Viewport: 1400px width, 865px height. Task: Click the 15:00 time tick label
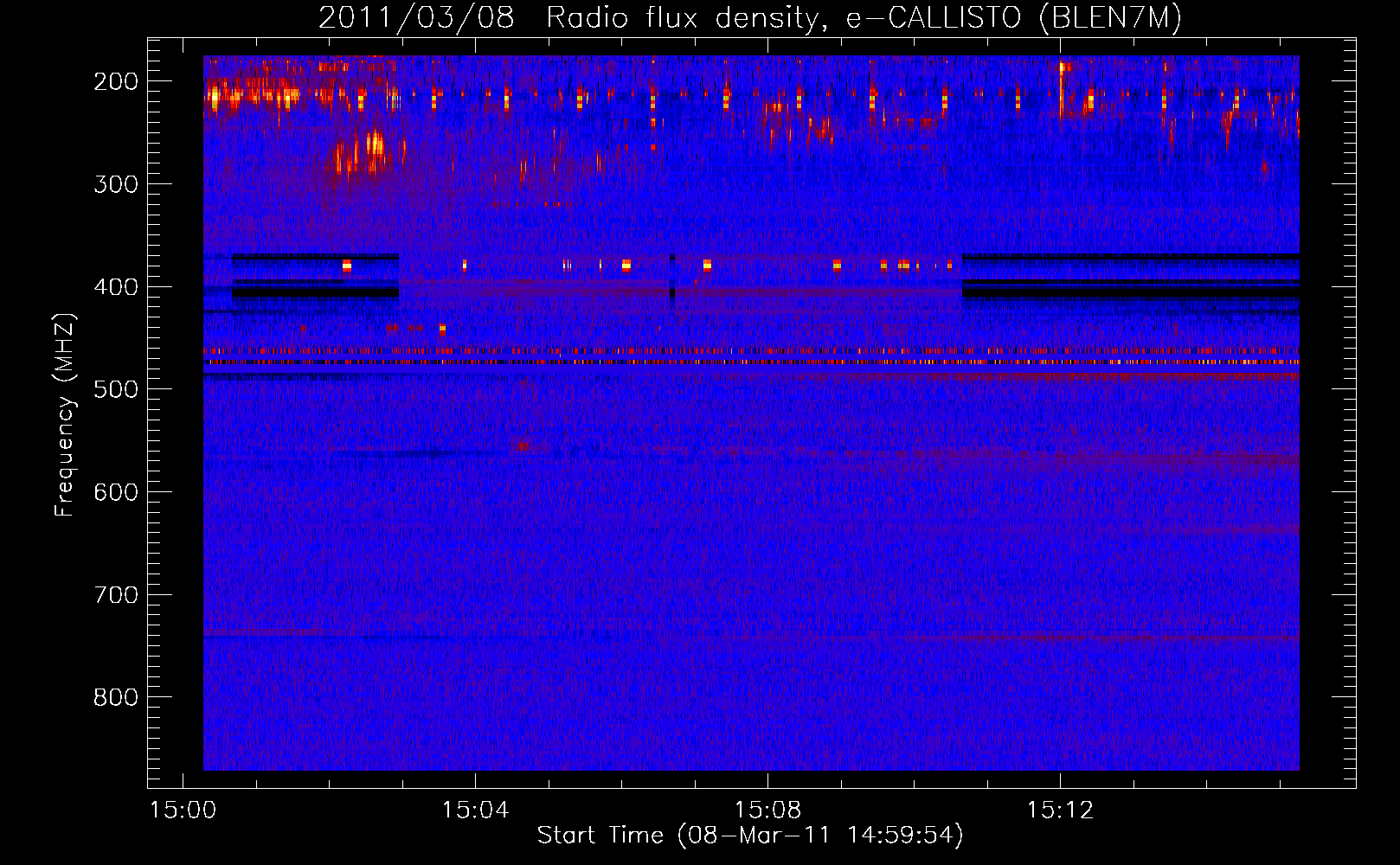tap(183, 811)
